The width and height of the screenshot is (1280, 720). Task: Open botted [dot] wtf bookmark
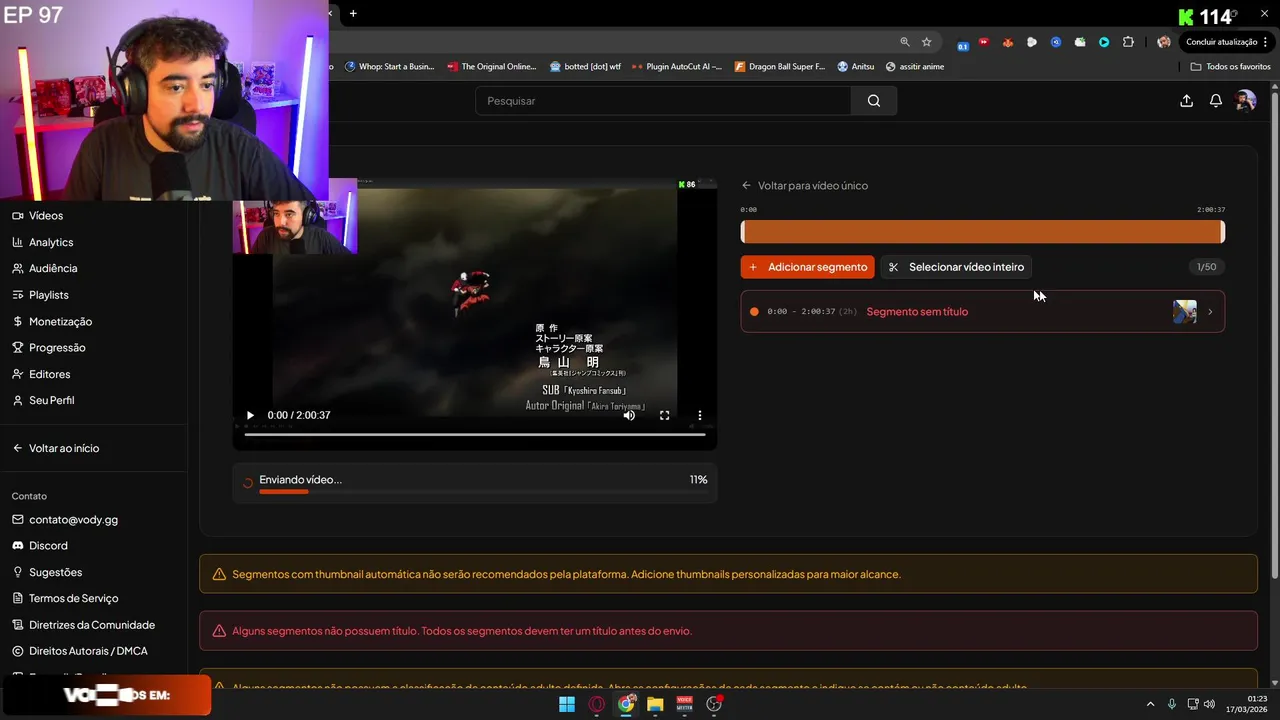pos(586,66)
